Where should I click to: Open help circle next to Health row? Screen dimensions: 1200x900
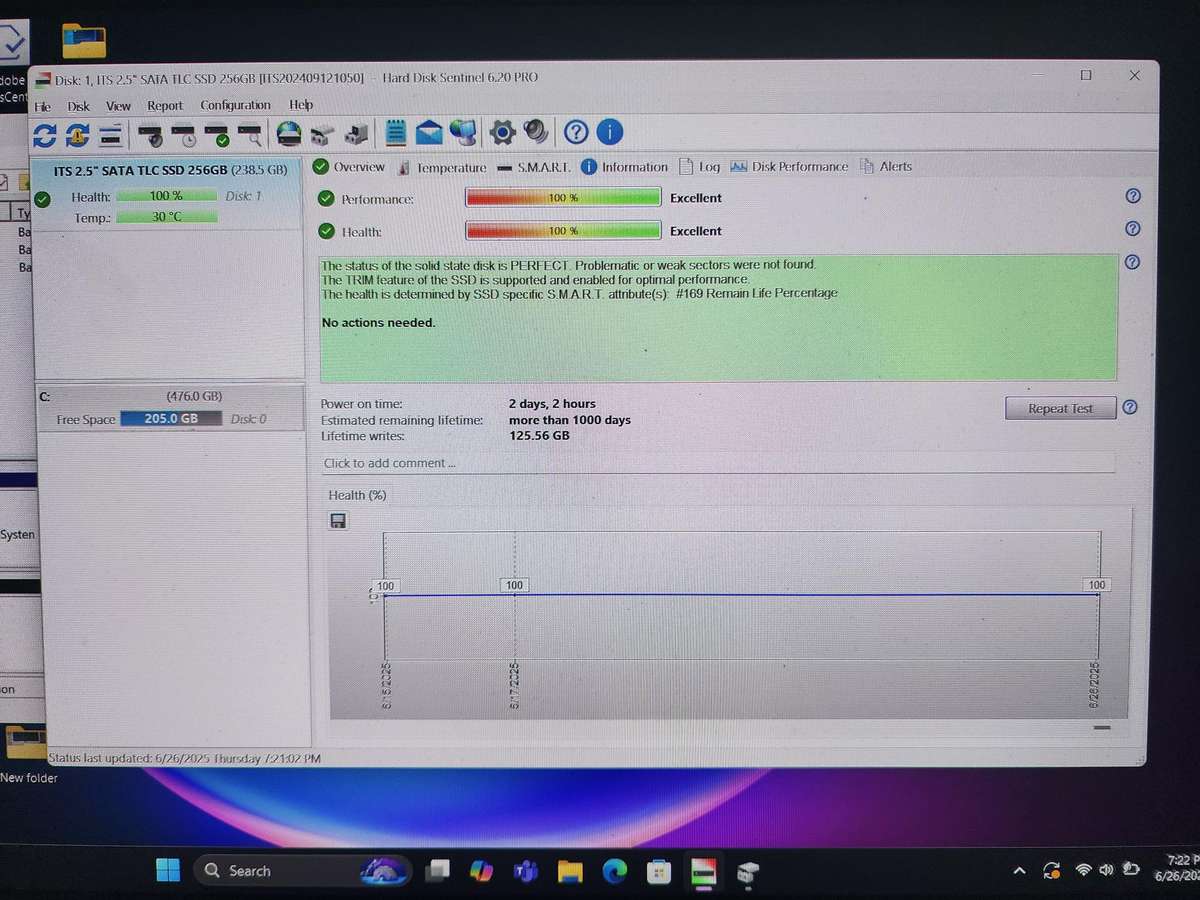[1132, 230]
